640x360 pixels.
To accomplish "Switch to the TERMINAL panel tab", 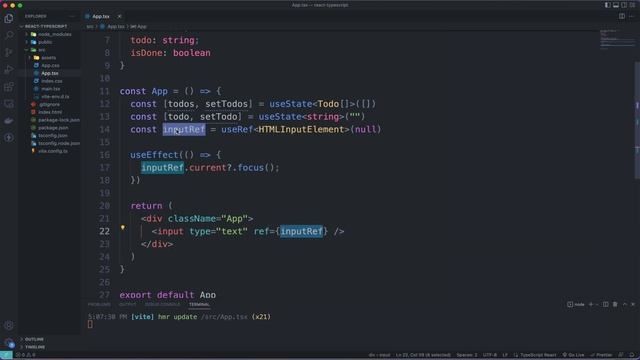I will (x=199, y=304).
